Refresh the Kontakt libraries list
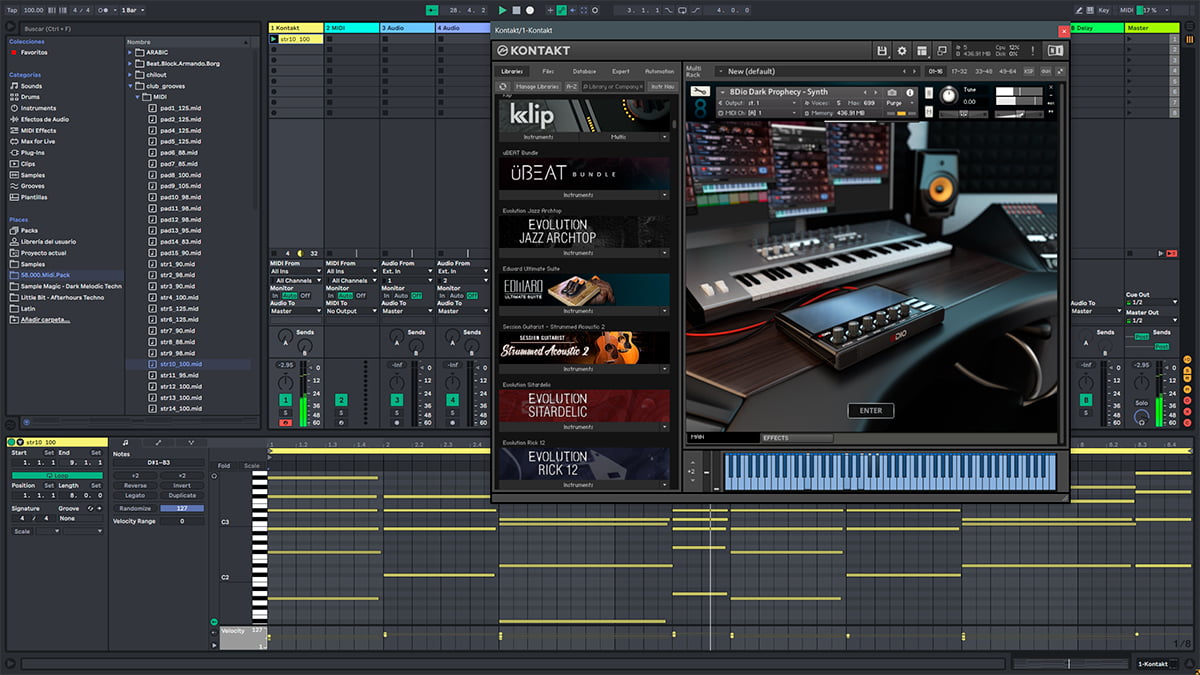The height and width of the screenshot is (675, 1200). tap(504, 87)
